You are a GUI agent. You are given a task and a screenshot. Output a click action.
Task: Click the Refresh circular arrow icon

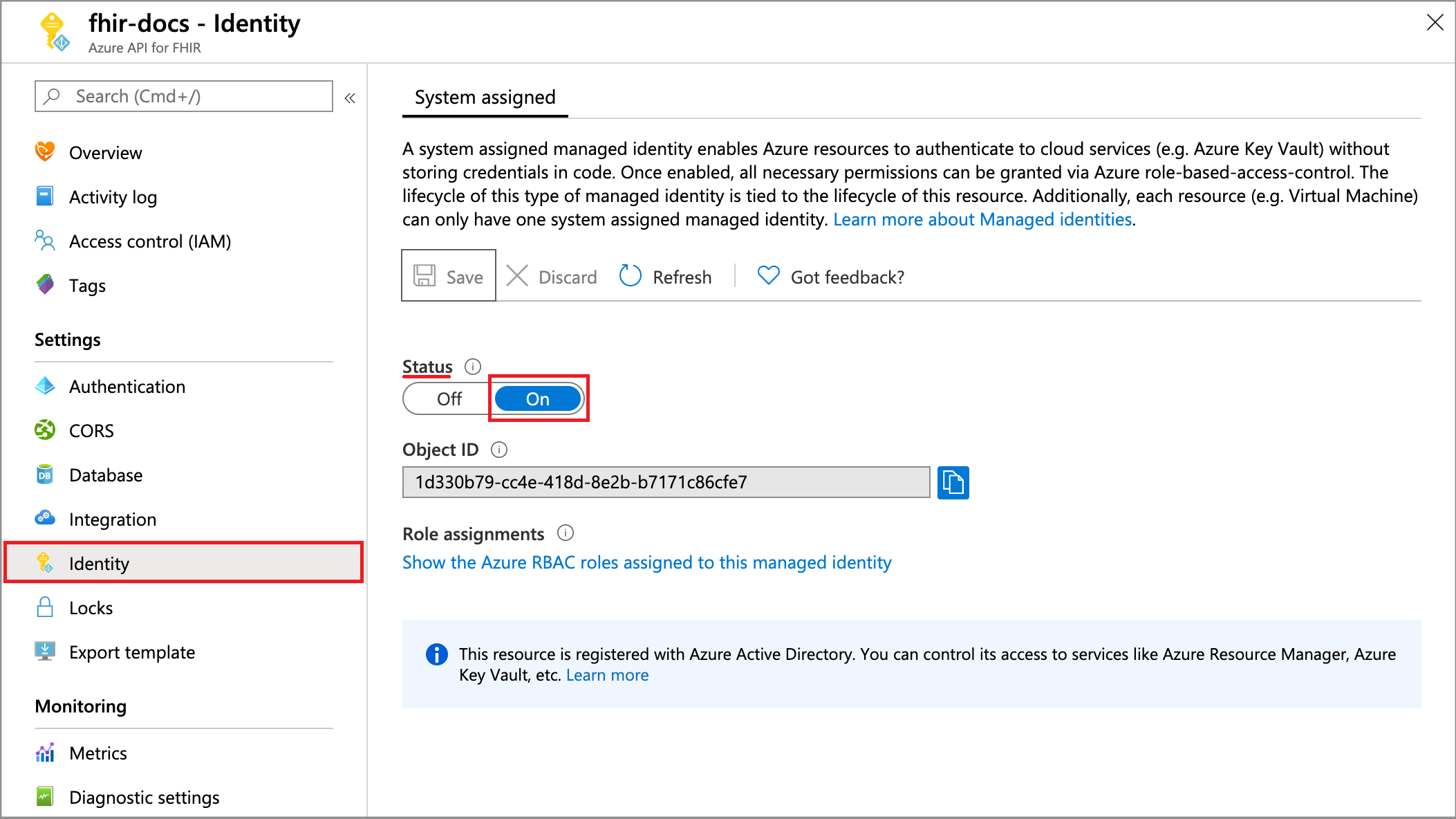point(631,276)
